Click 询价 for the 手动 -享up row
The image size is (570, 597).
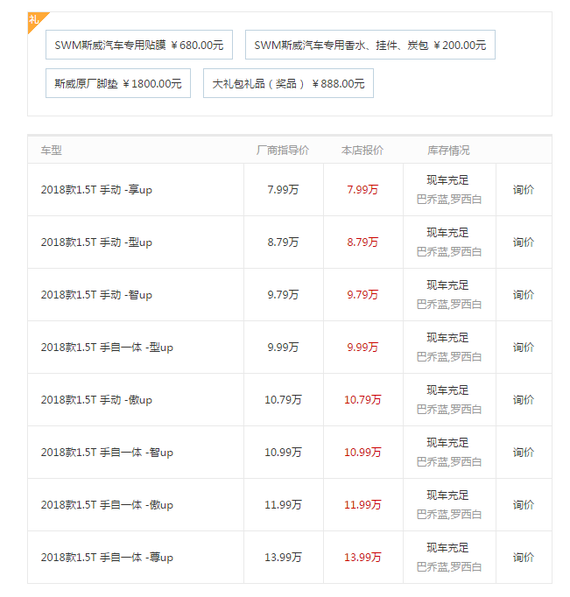[524, 190]
